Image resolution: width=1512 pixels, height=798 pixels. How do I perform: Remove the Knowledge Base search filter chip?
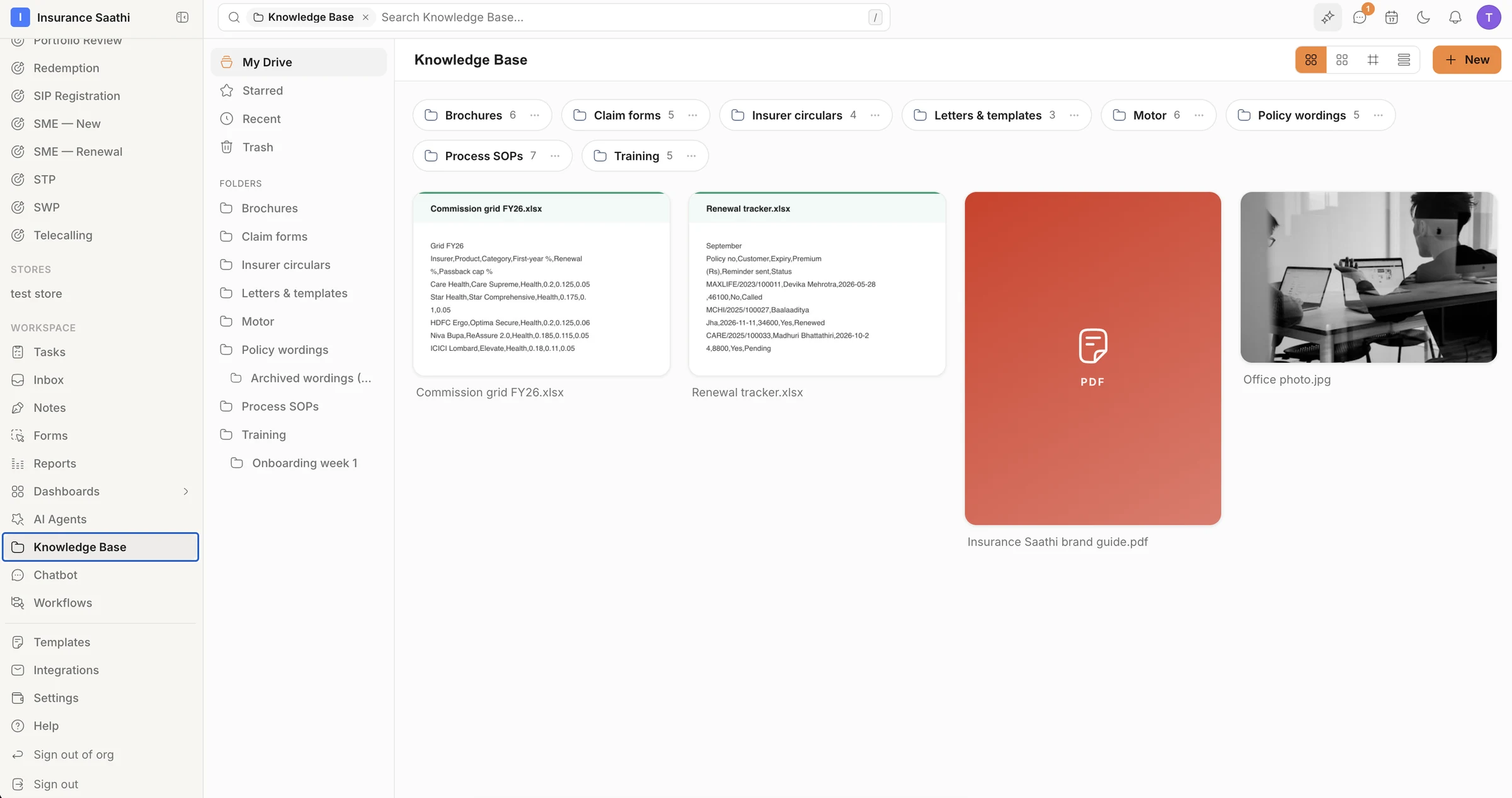coord(365,17)
